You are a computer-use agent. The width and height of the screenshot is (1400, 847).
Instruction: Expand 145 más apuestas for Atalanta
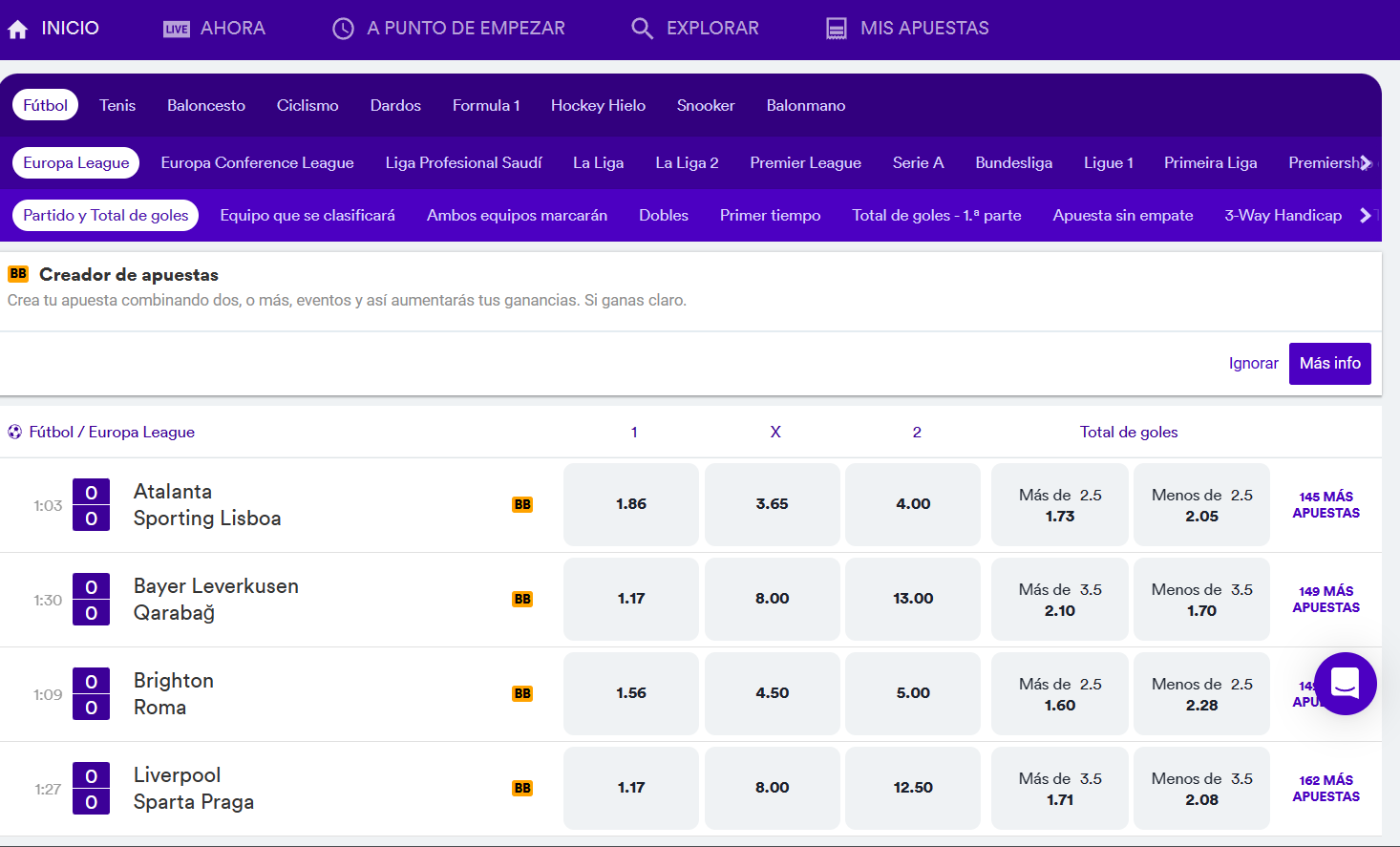pos(1326,505)
